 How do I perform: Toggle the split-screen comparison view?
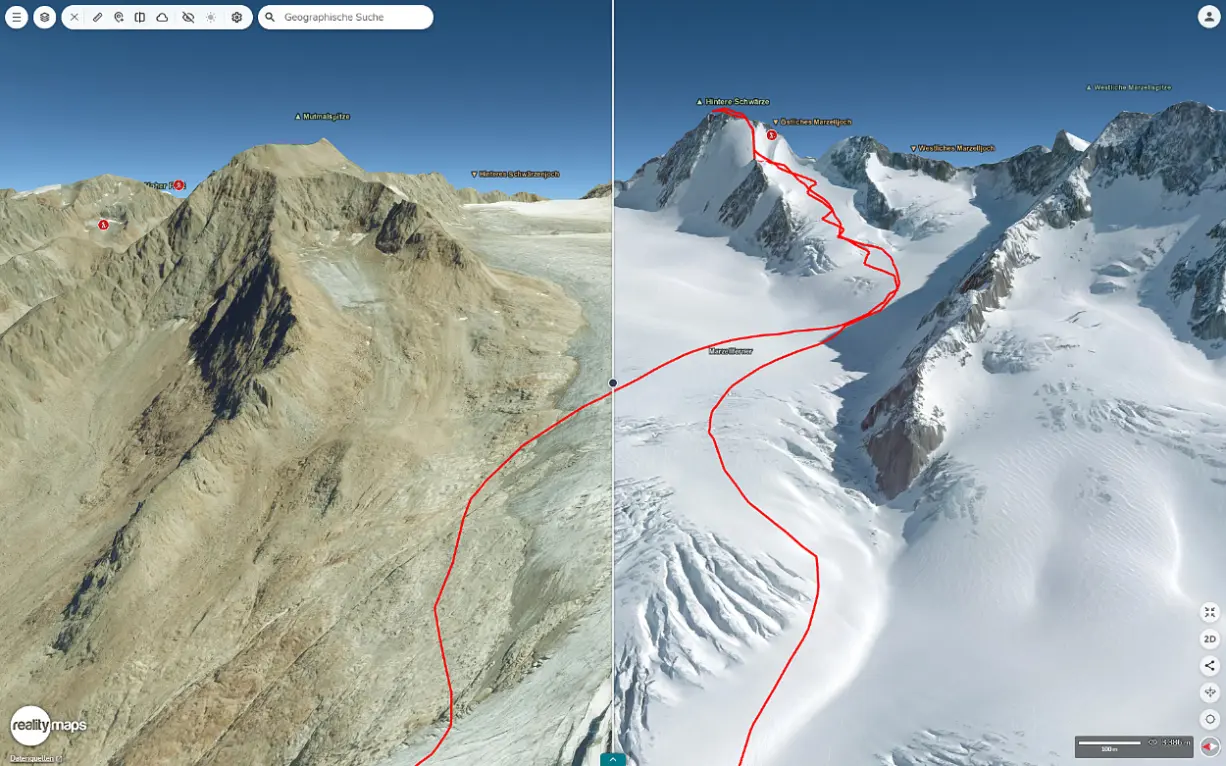(140, 17)
